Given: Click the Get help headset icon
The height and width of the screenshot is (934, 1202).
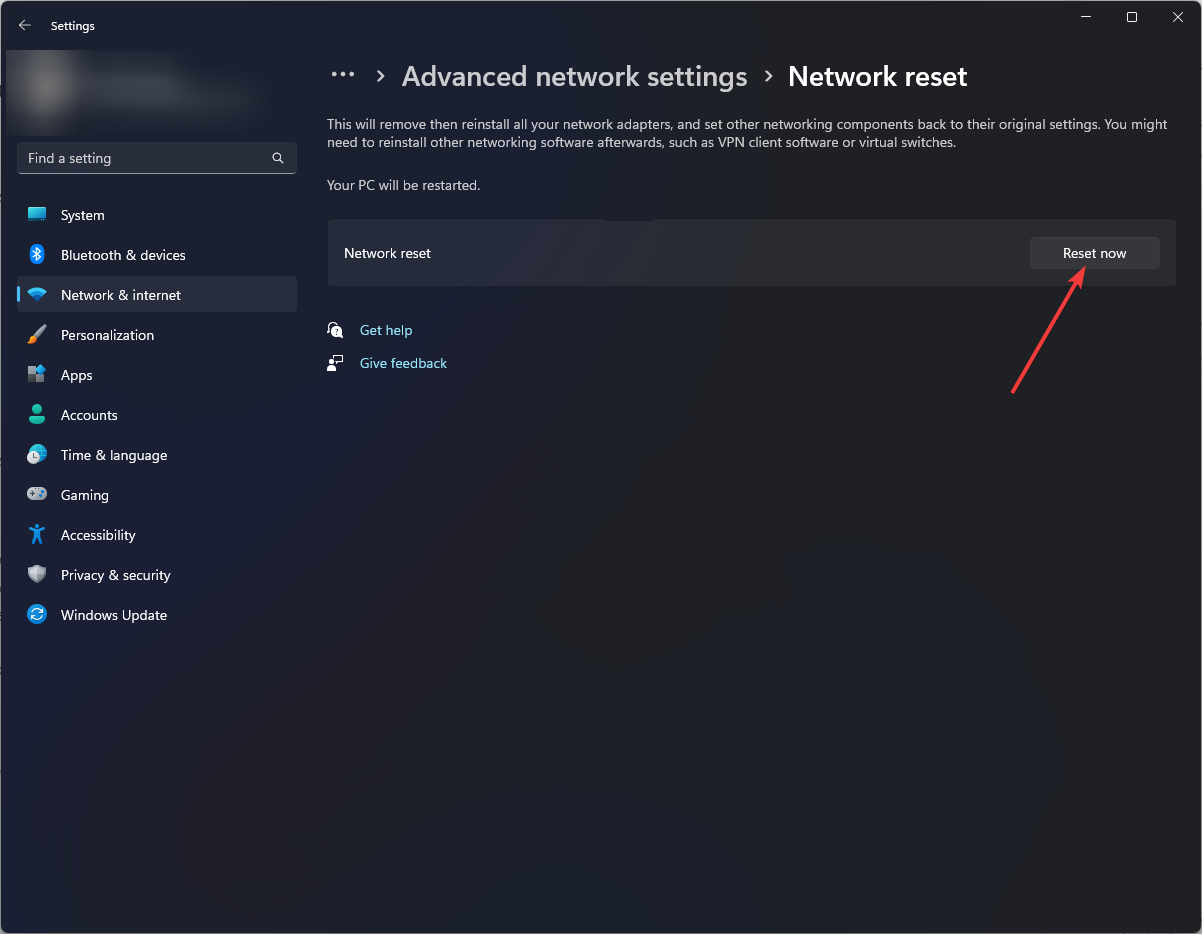Looking at the screenshot, I should (335, 329).
